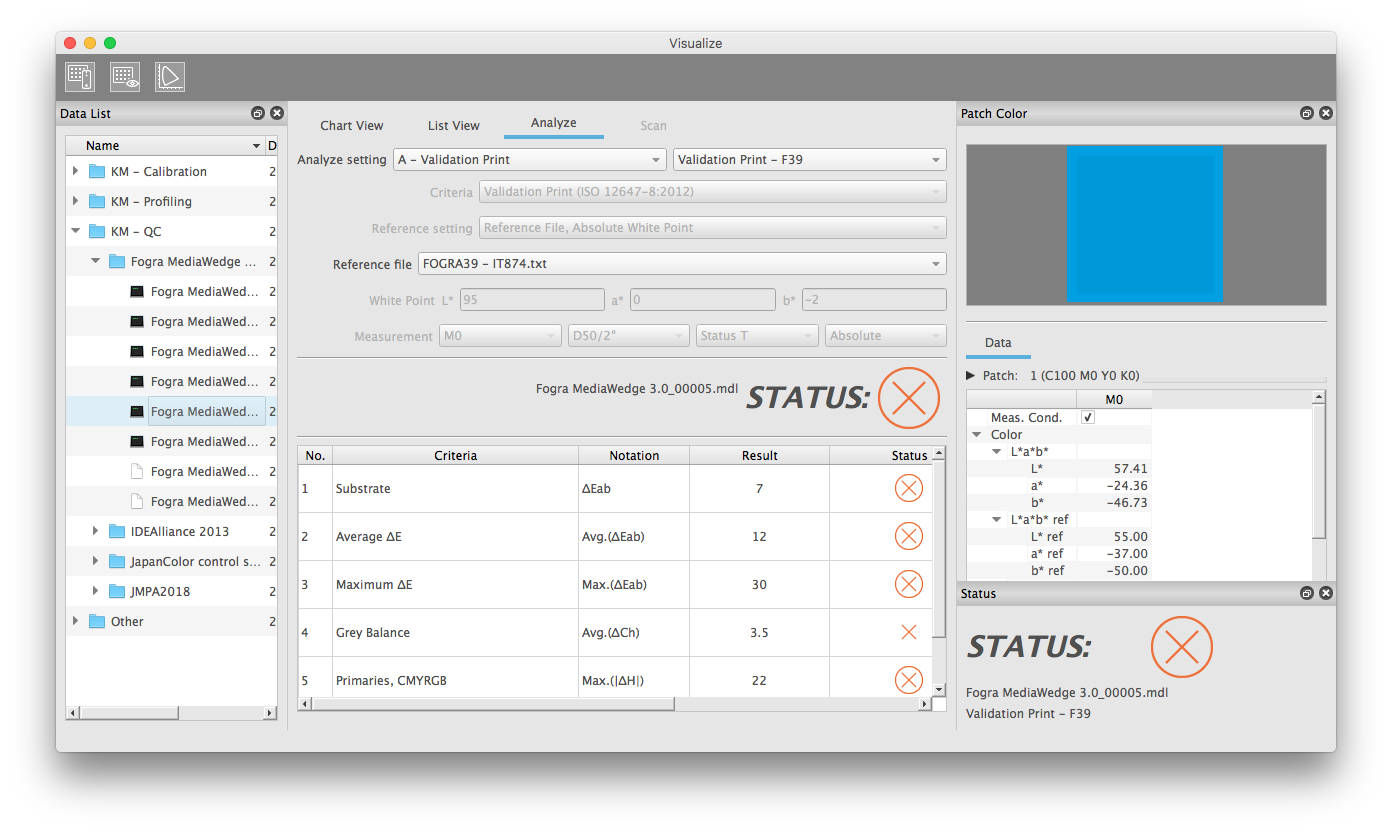Click the chart visualize eye toolbar icon
1392x832 pixels.
coord(125,77)
